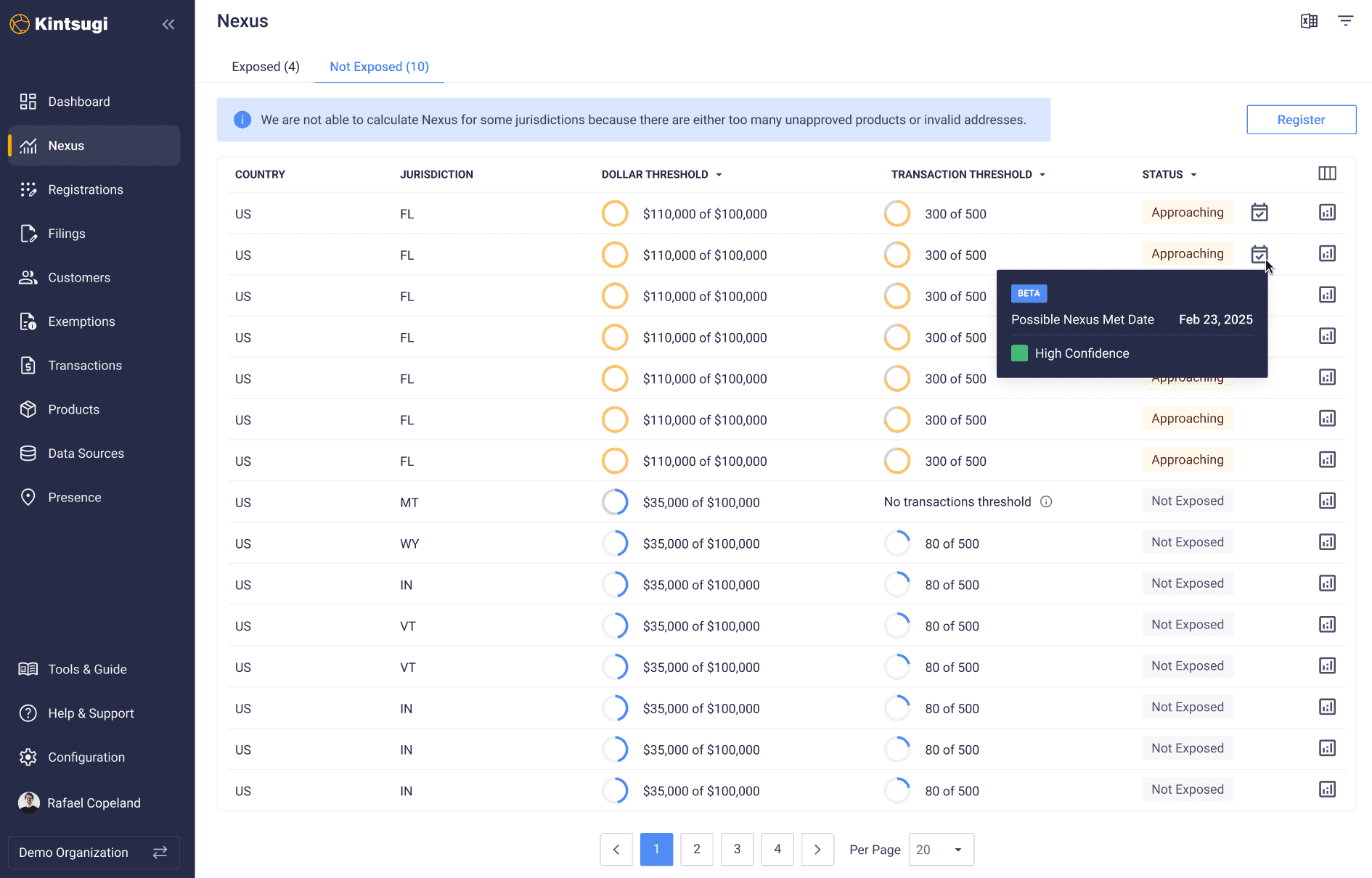Image resolution: width=1372 pixels, height=878 pixels.
Task: Click the info icon beside No transactions threshold
Action: (x=1046, y=501)
